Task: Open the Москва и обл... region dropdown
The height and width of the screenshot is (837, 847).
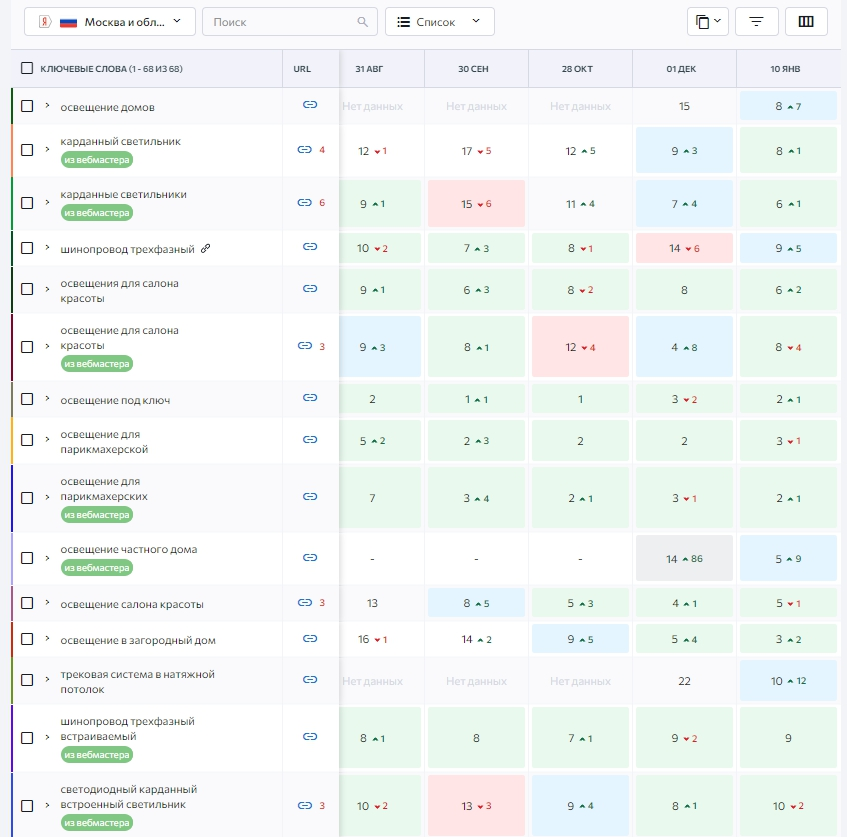Action: [110, 22]
